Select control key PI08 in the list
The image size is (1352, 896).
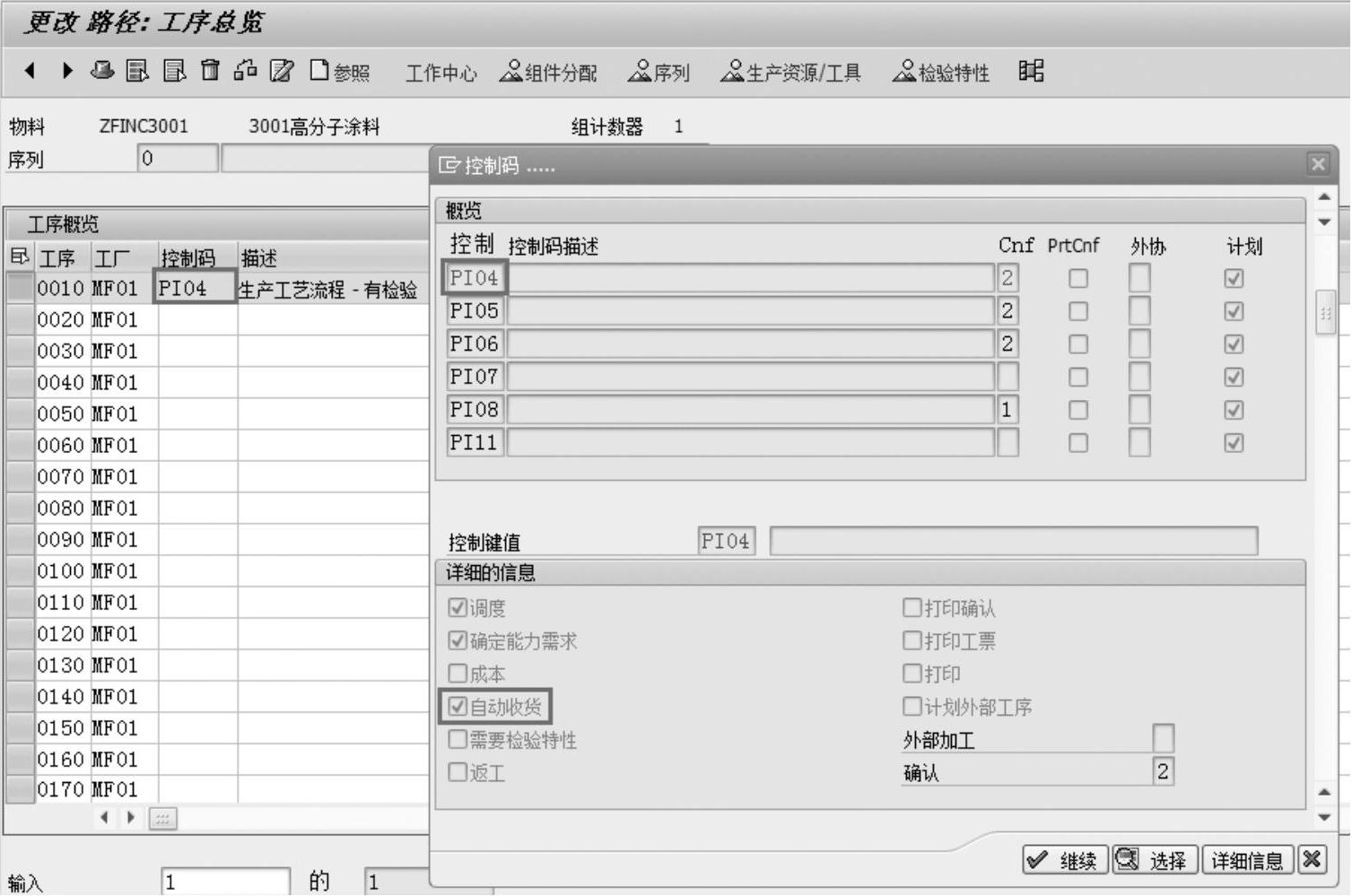pos(474,409)
